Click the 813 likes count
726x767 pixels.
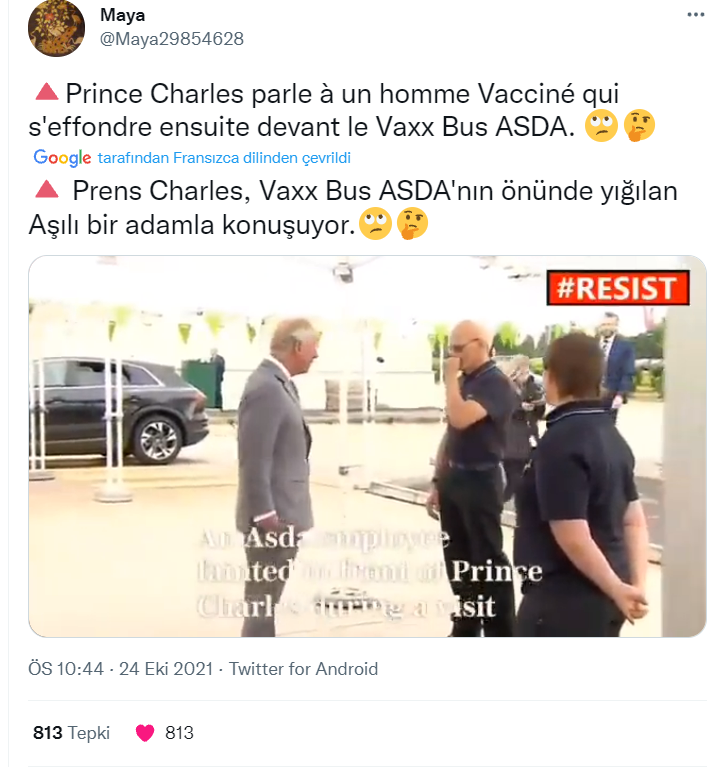pos(179,733)
